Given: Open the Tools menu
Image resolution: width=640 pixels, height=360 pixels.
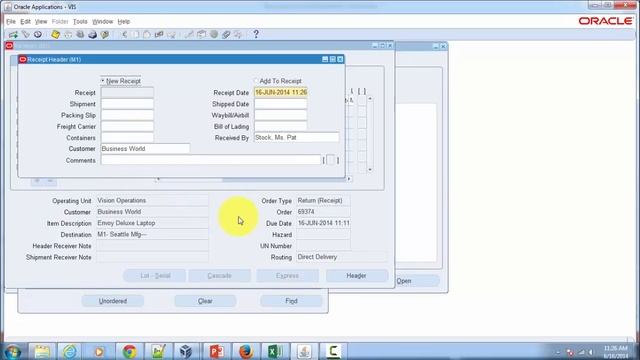Looking at the screenshot, I should pos(80,22).
